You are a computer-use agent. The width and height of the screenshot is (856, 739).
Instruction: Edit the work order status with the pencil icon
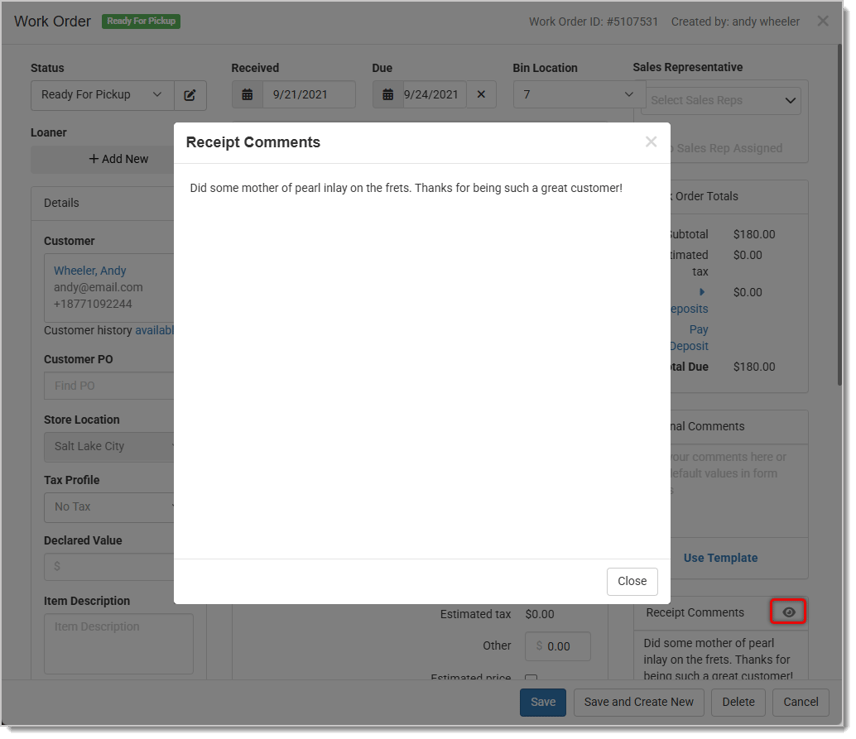click(x=190, y=94)
